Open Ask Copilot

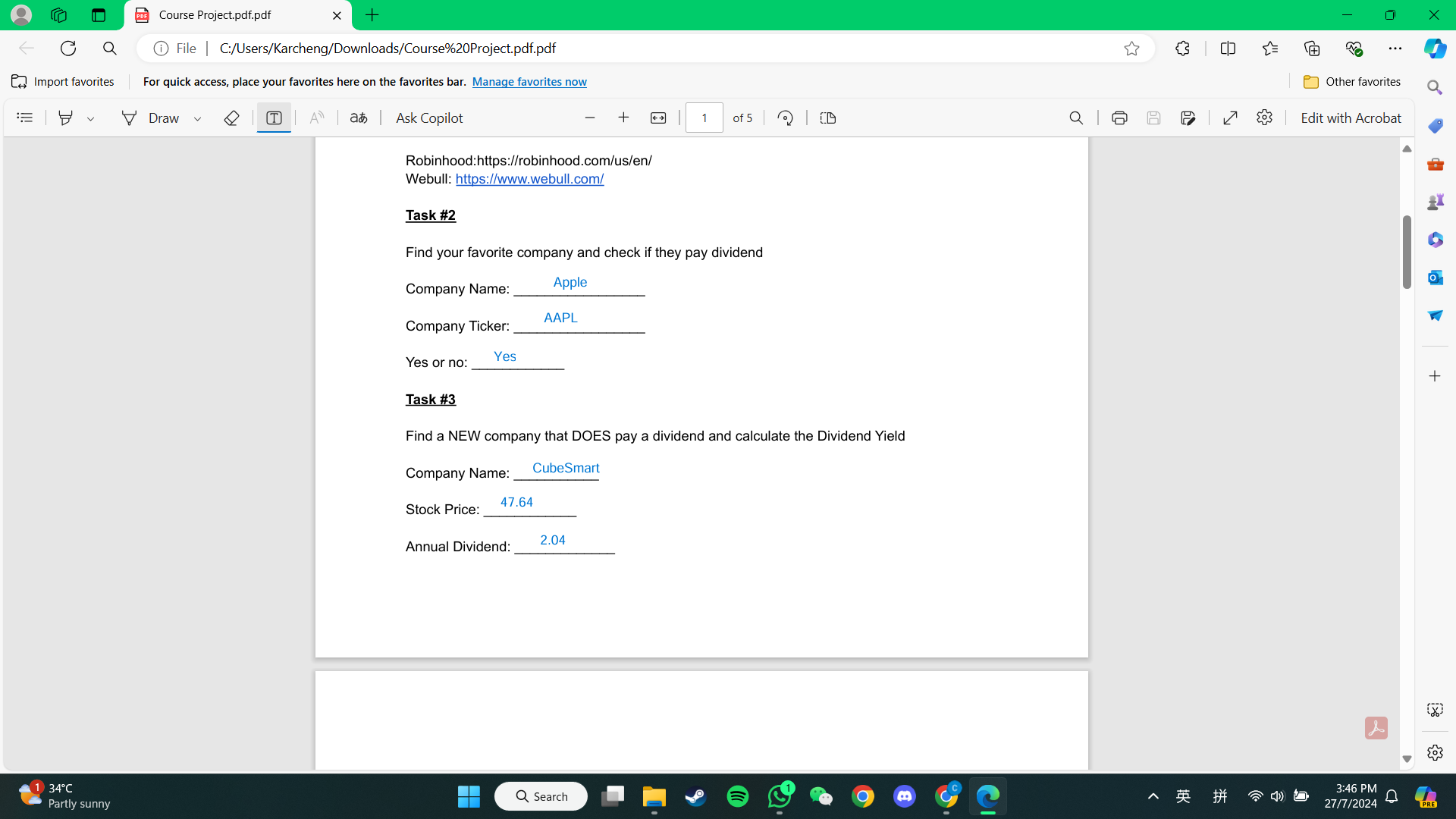429,118
